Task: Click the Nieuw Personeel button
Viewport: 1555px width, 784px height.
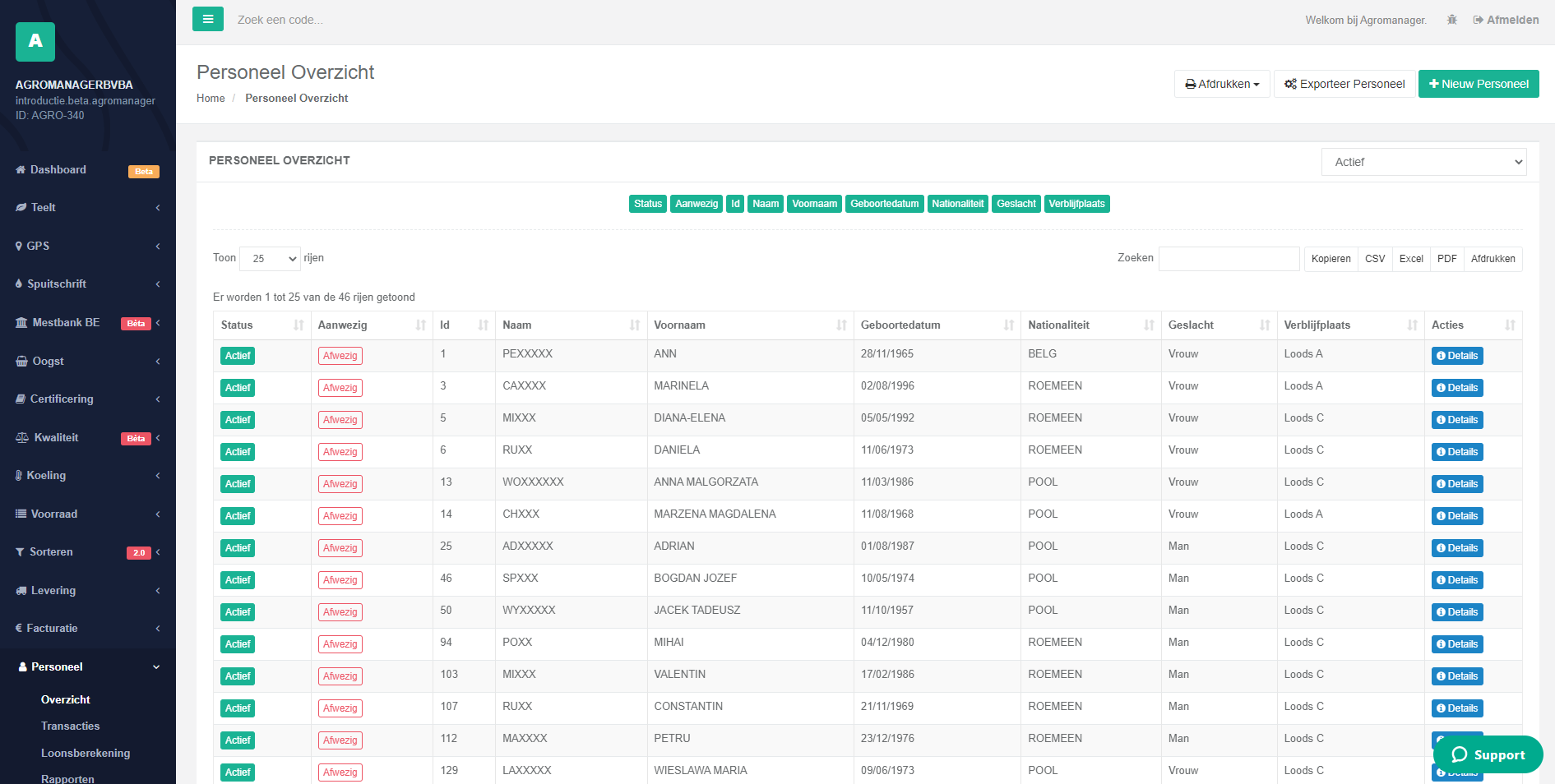Action: (1478, 84)
